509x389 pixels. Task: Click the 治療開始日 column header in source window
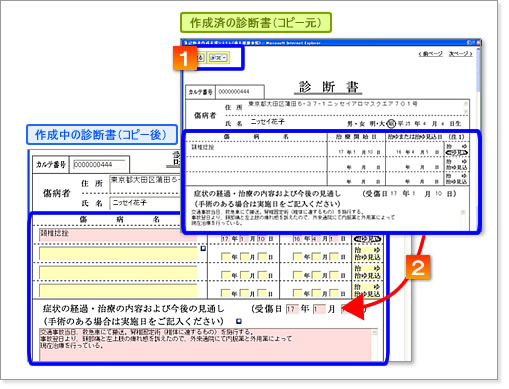(x=356, y=137)
